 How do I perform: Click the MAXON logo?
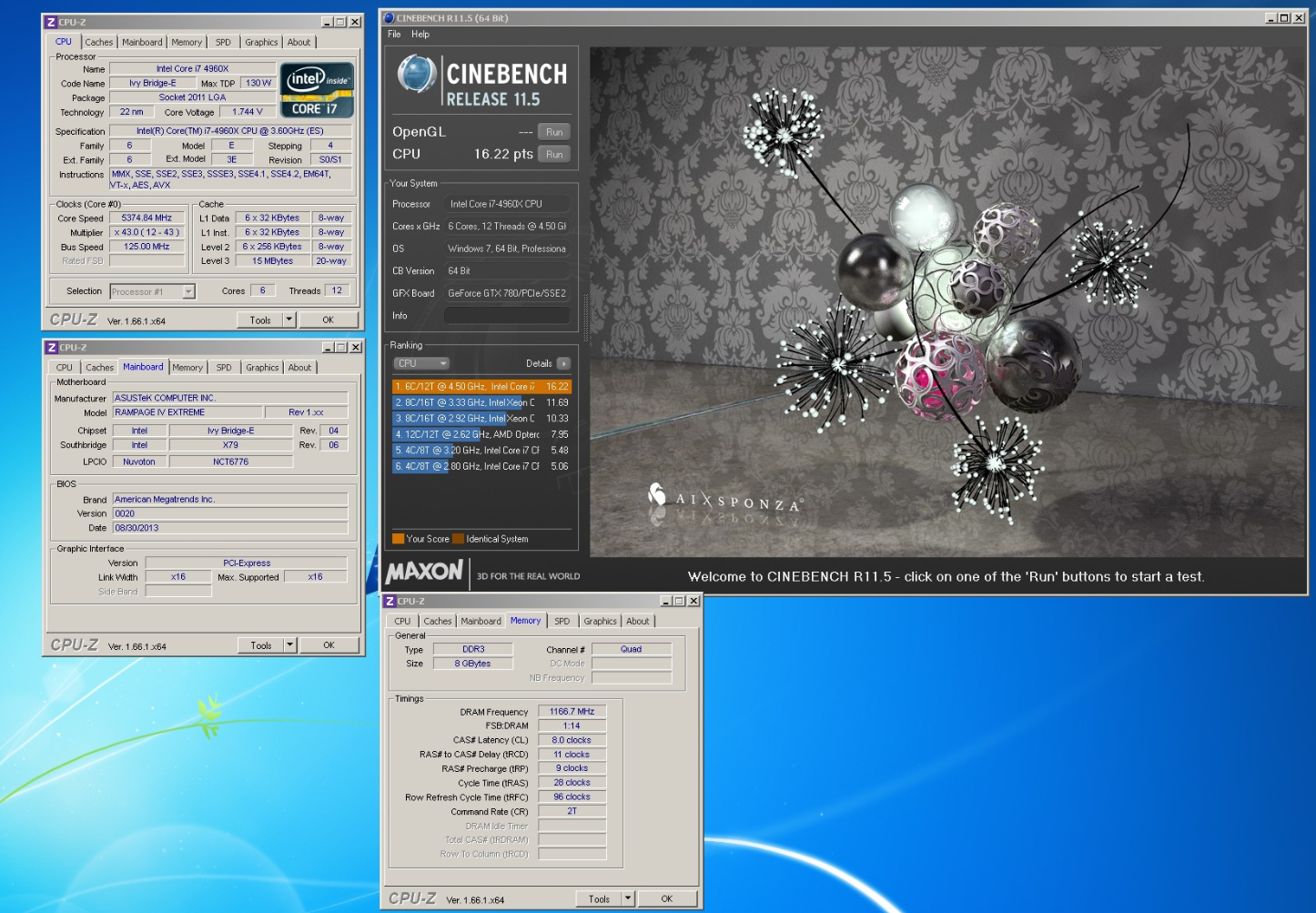pos(425,573)
